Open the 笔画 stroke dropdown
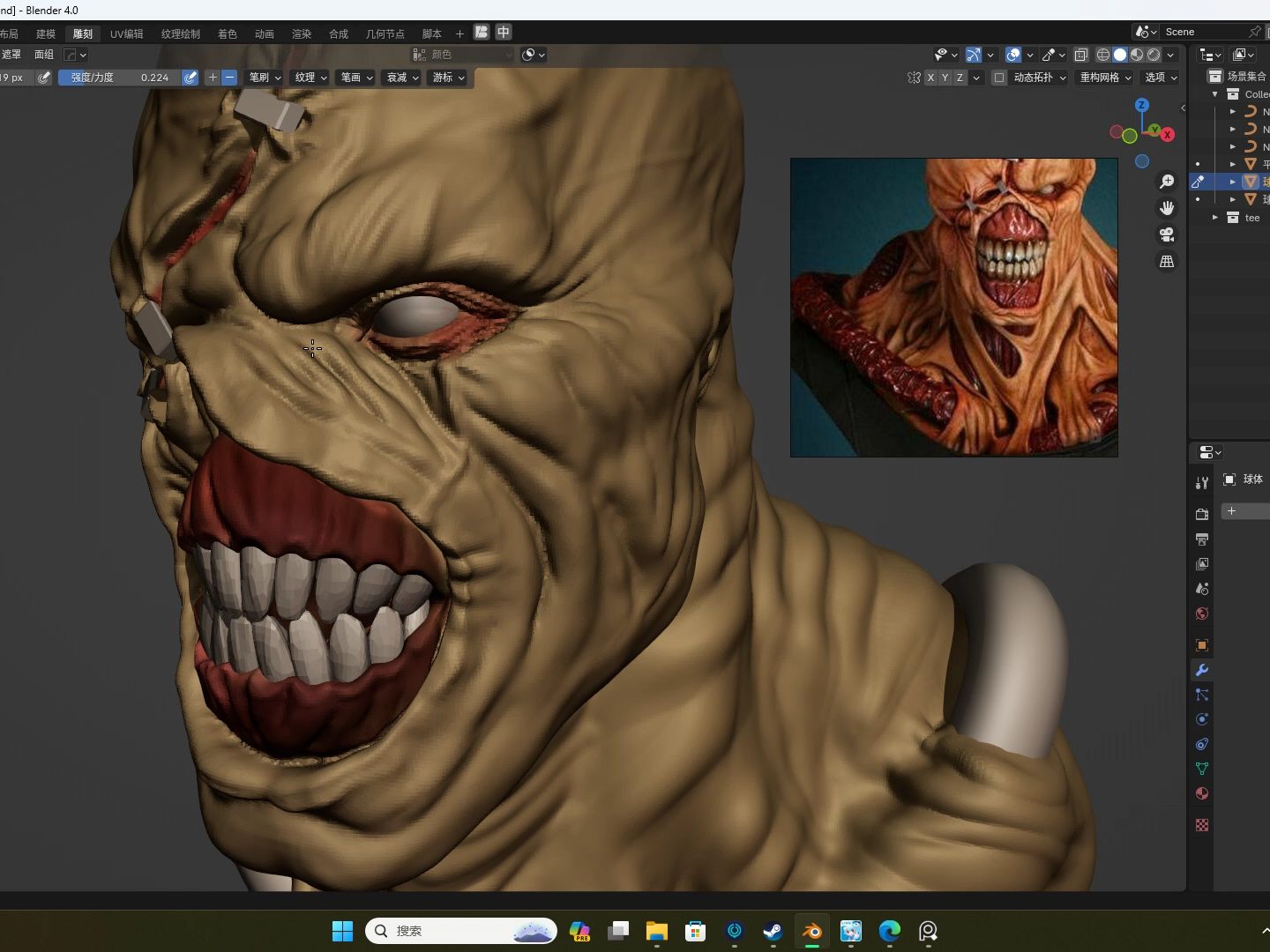 coord(356,78)
